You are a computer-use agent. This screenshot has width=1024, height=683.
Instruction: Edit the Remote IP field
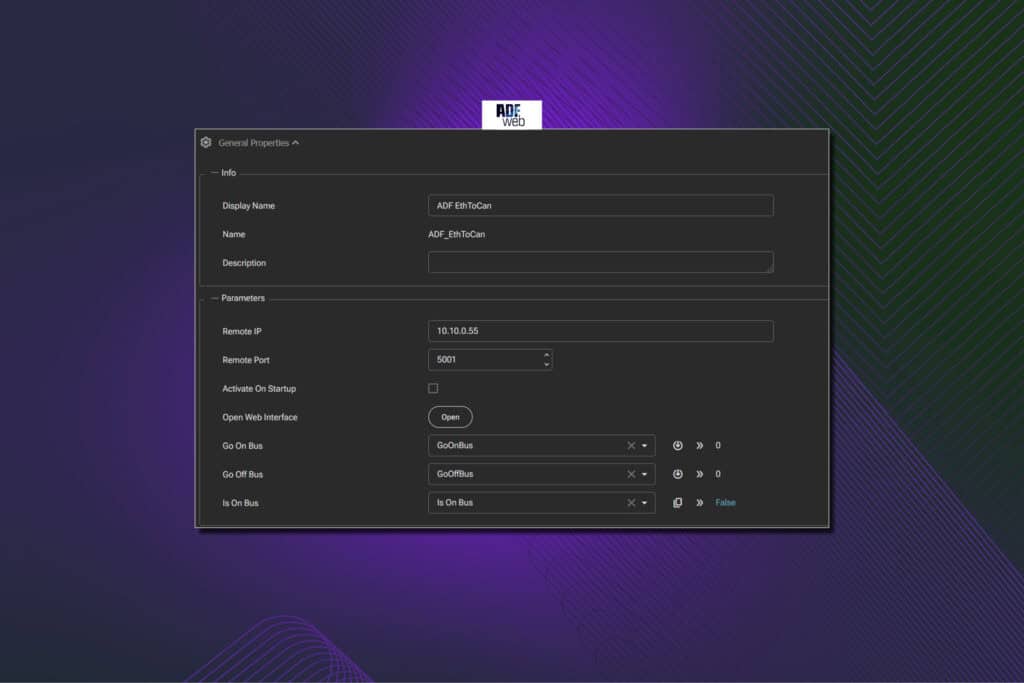600,331
